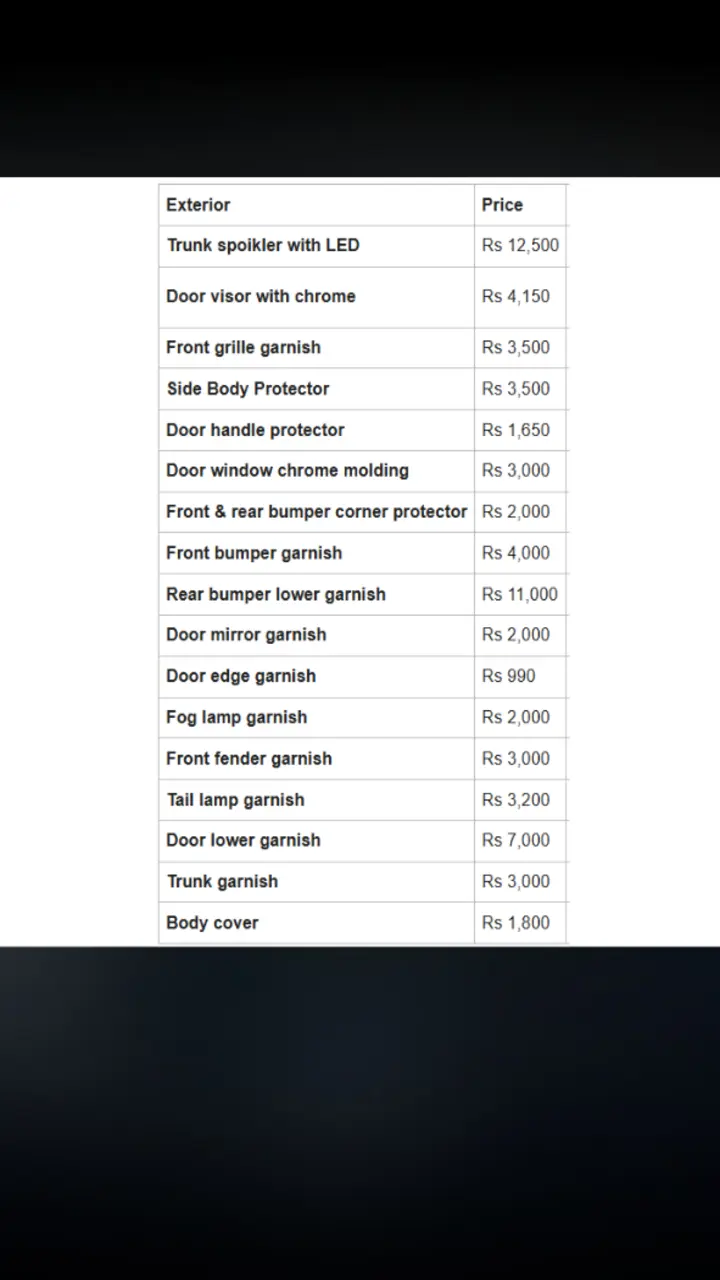Click the Price column header
The height and width of the screenshot is (1280, 720).
[x=502, y=205]
